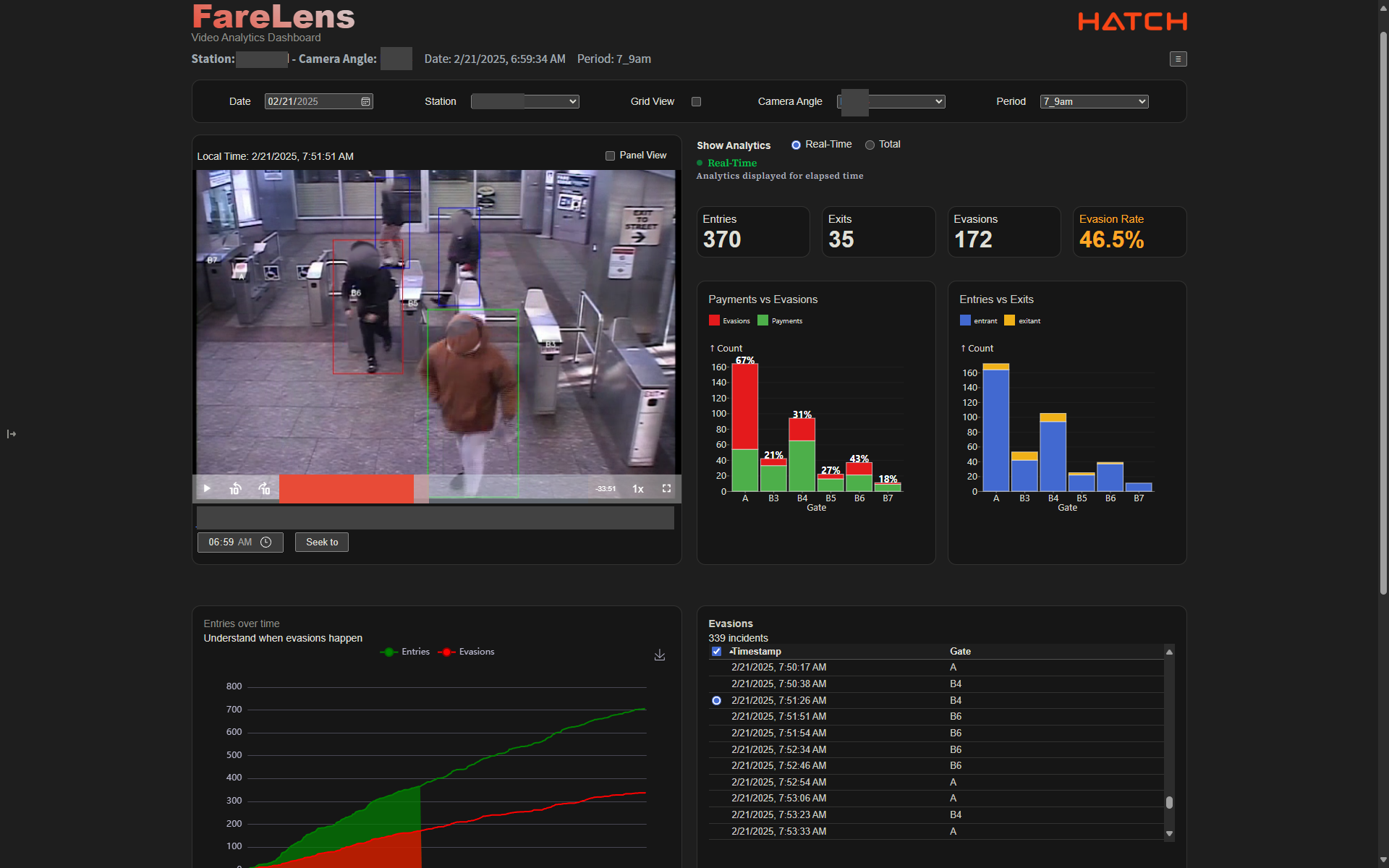1389x868 pixels.
Task: Open the clock picker beside the 06:59 AM field
Action: click(266, 542)
